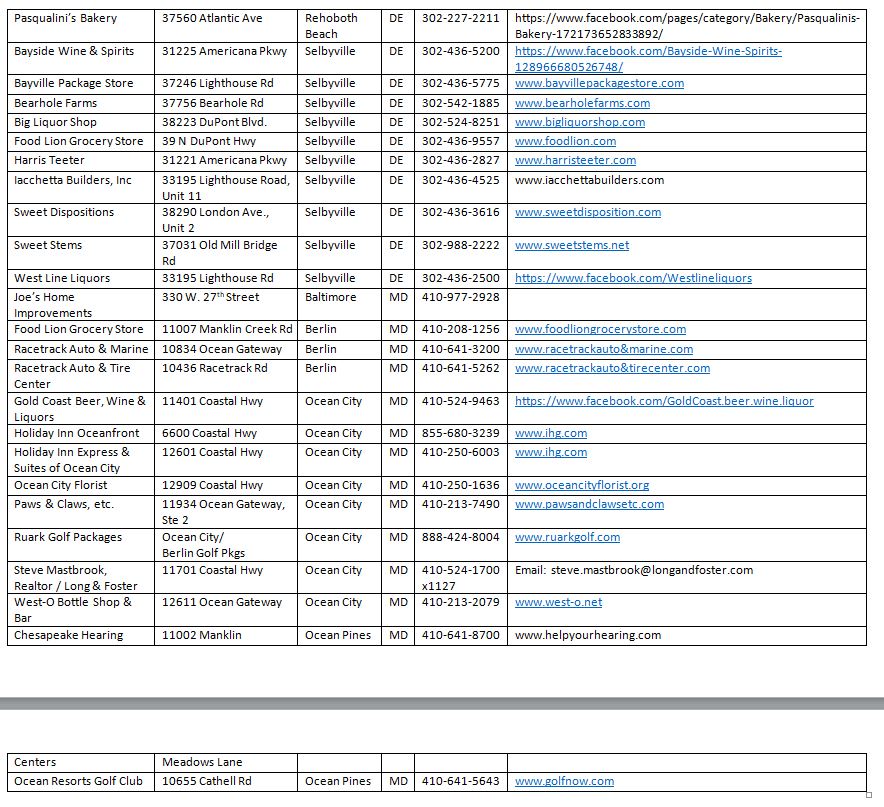The height and width of the screenshot is (807, 884).
Task: Click the Pasqualinis Bakery Facebook URL text
Action: coord(687,26)
